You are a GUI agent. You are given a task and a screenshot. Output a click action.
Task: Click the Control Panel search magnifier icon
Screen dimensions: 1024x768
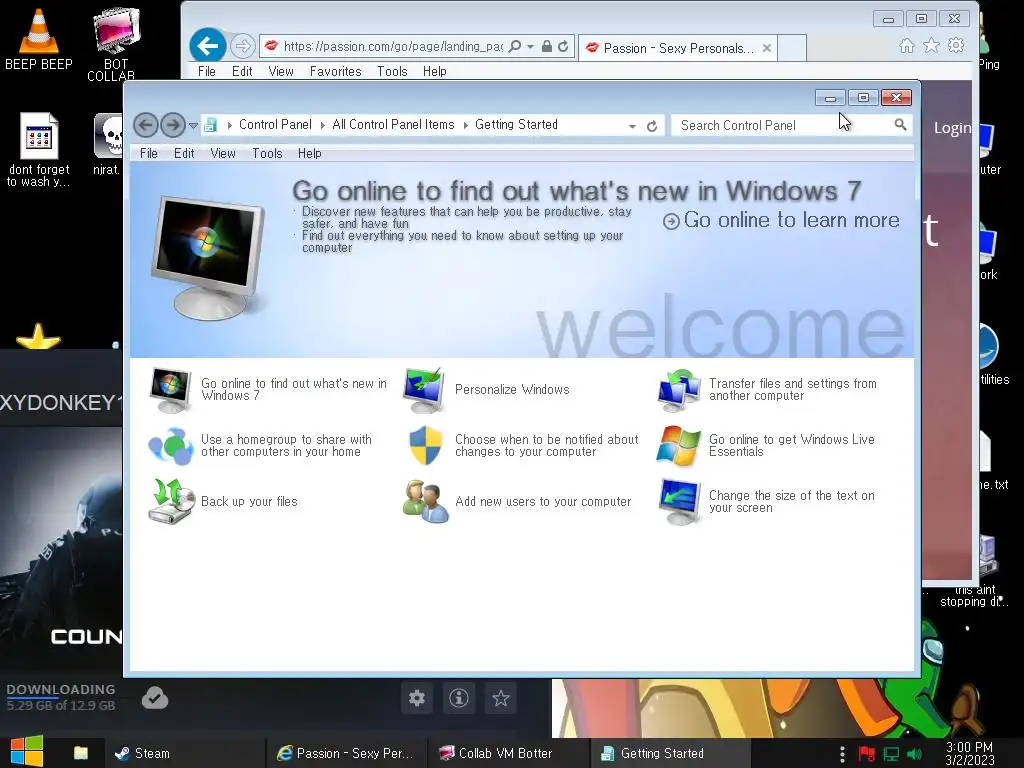[x=901, y=124]
